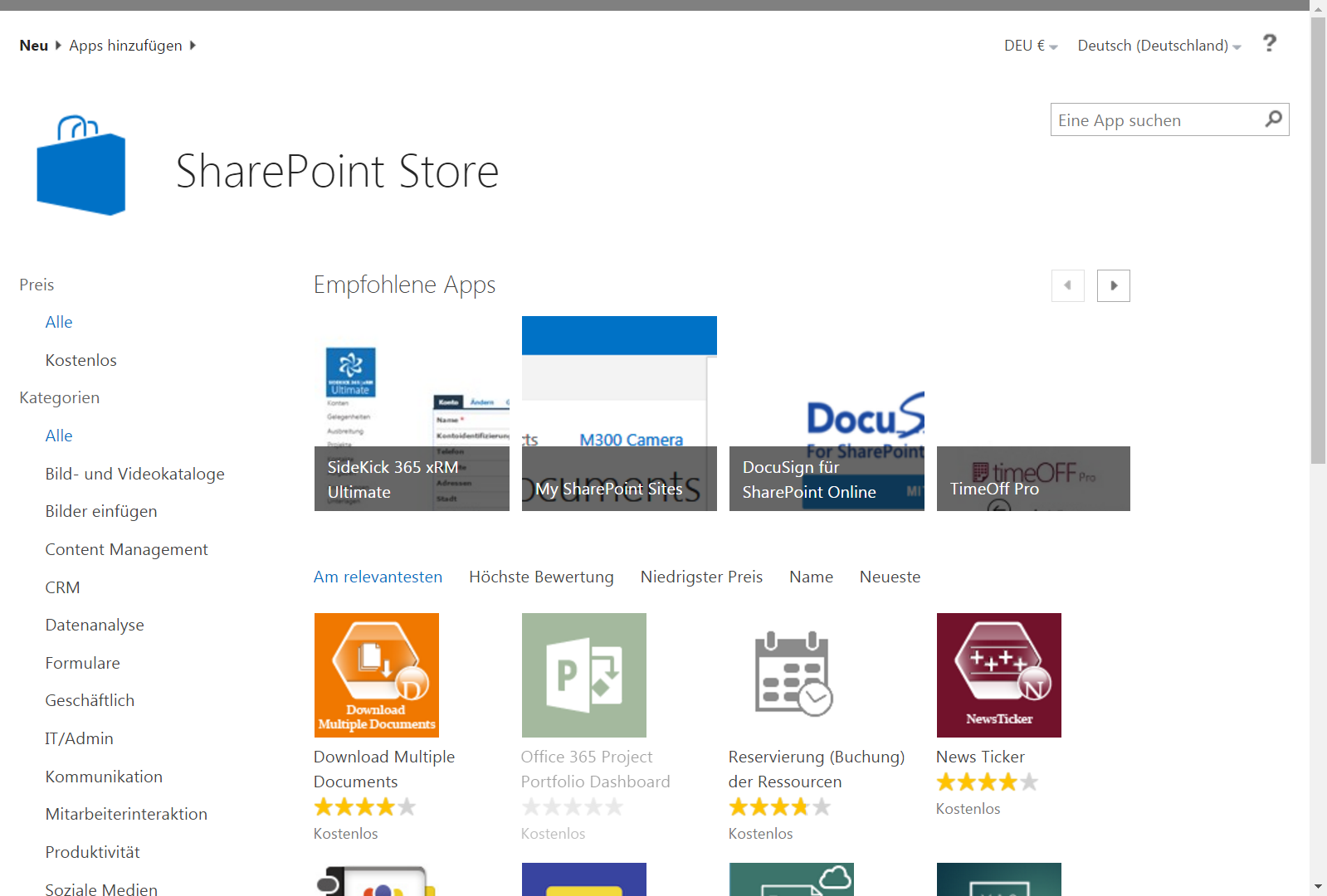Viewport: 1327px width, 896px height.
Task: Filter by Kostenlos price
Action: (x=80, y=360)
